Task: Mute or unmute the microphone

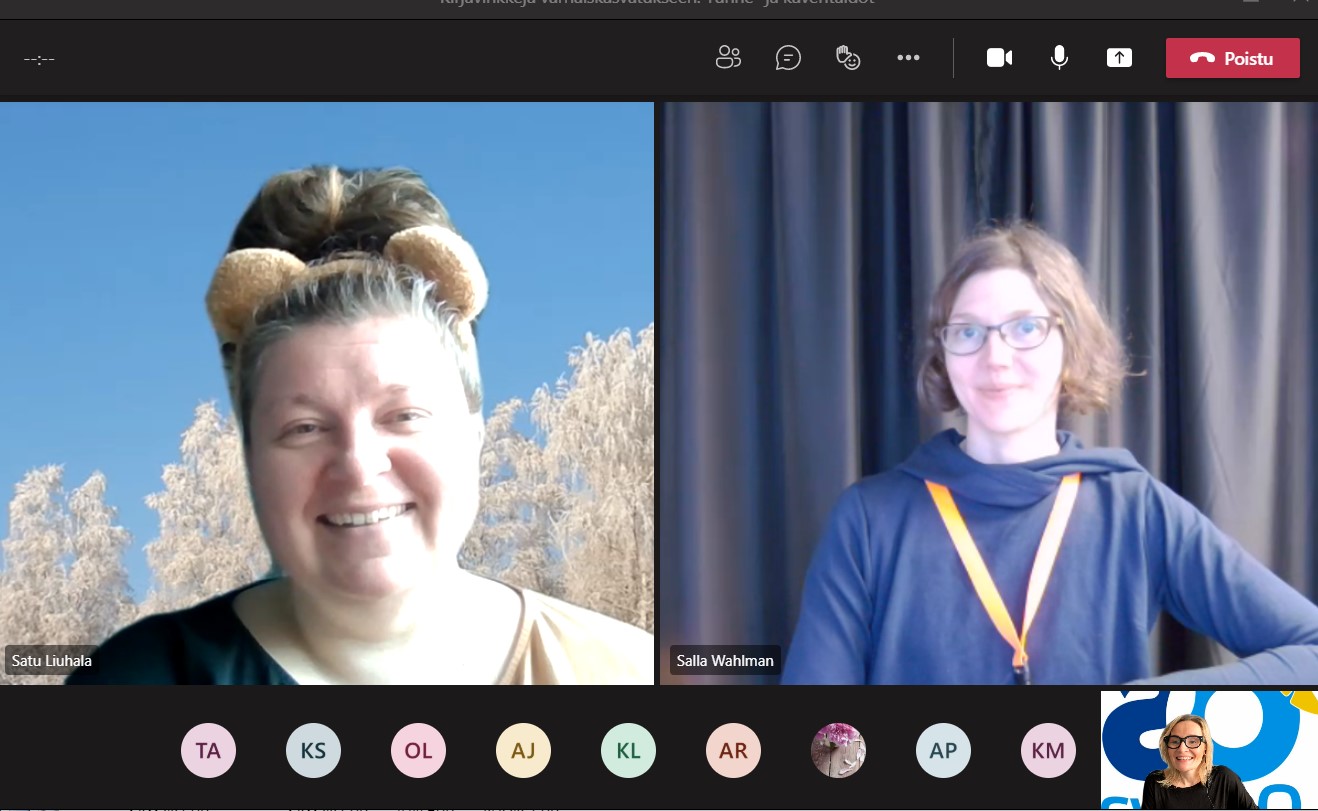Action: click(x=1059, y=58)
